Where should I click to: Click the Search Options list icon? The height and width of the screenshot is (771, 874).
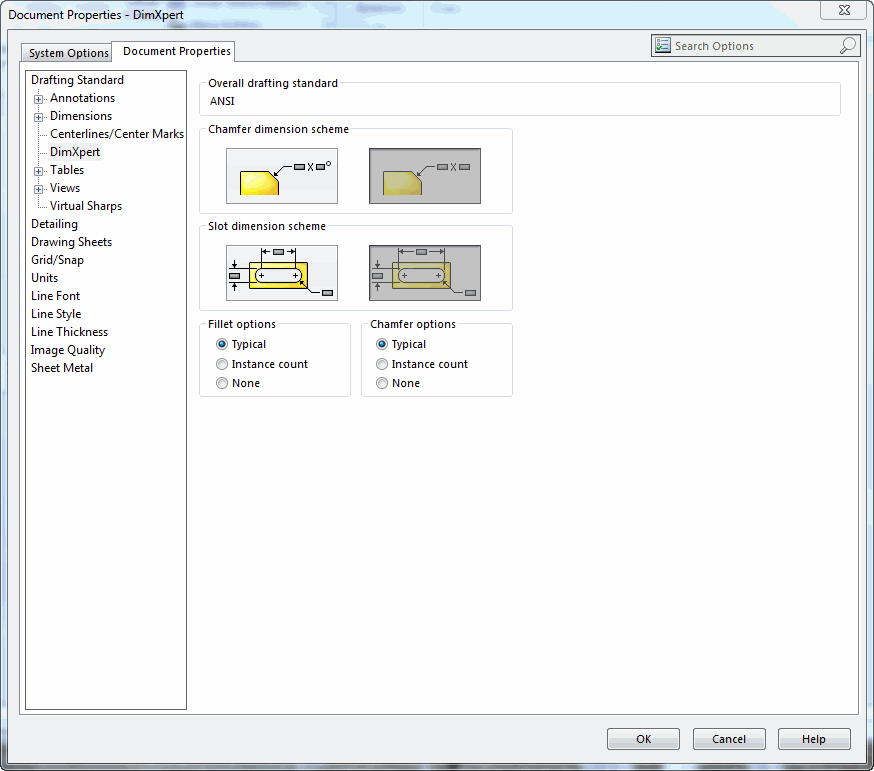662,45
